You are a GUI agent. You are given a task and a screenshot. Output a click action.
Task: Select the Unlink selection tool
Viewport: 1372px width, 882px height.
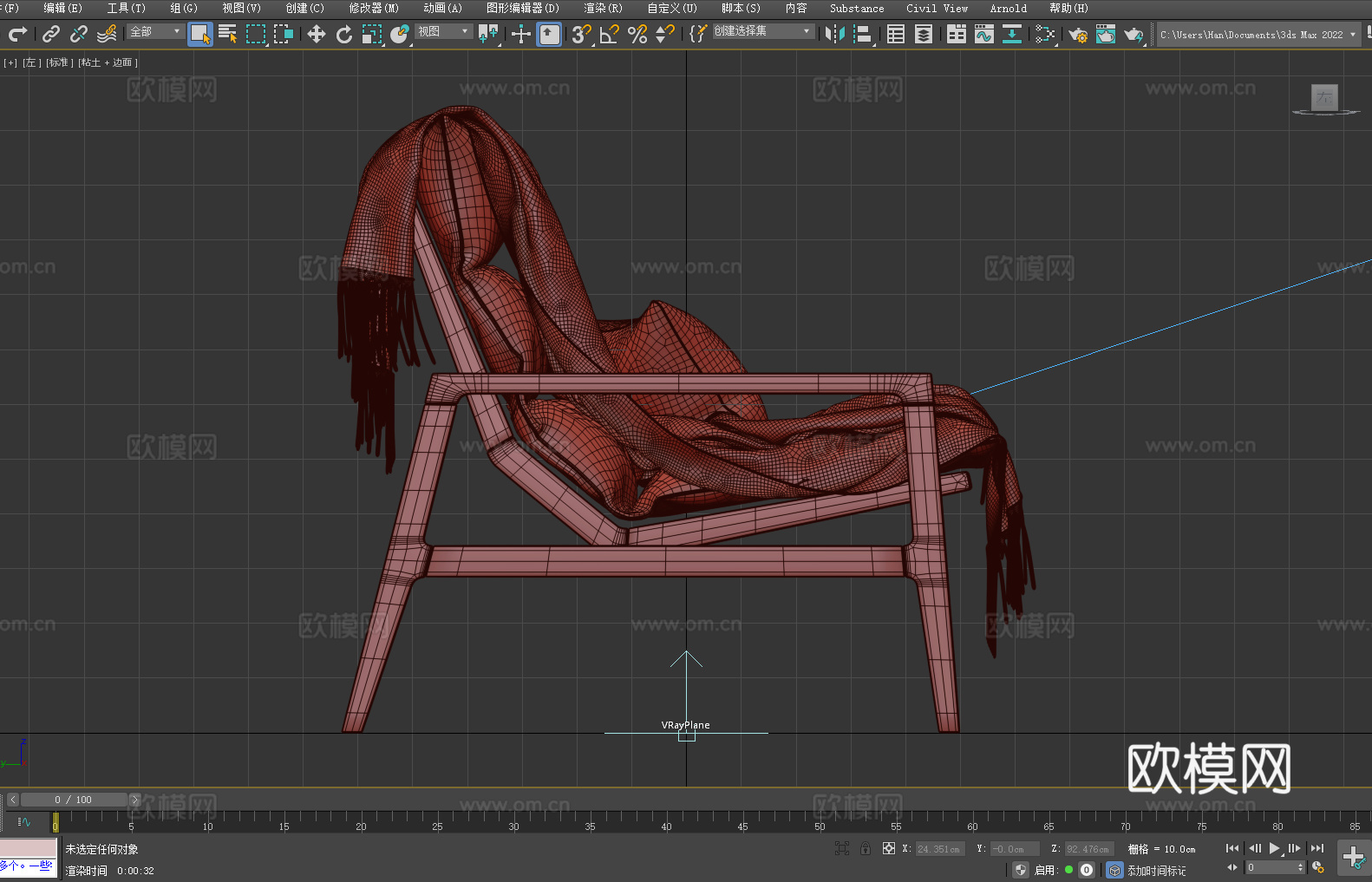point(79,34)
